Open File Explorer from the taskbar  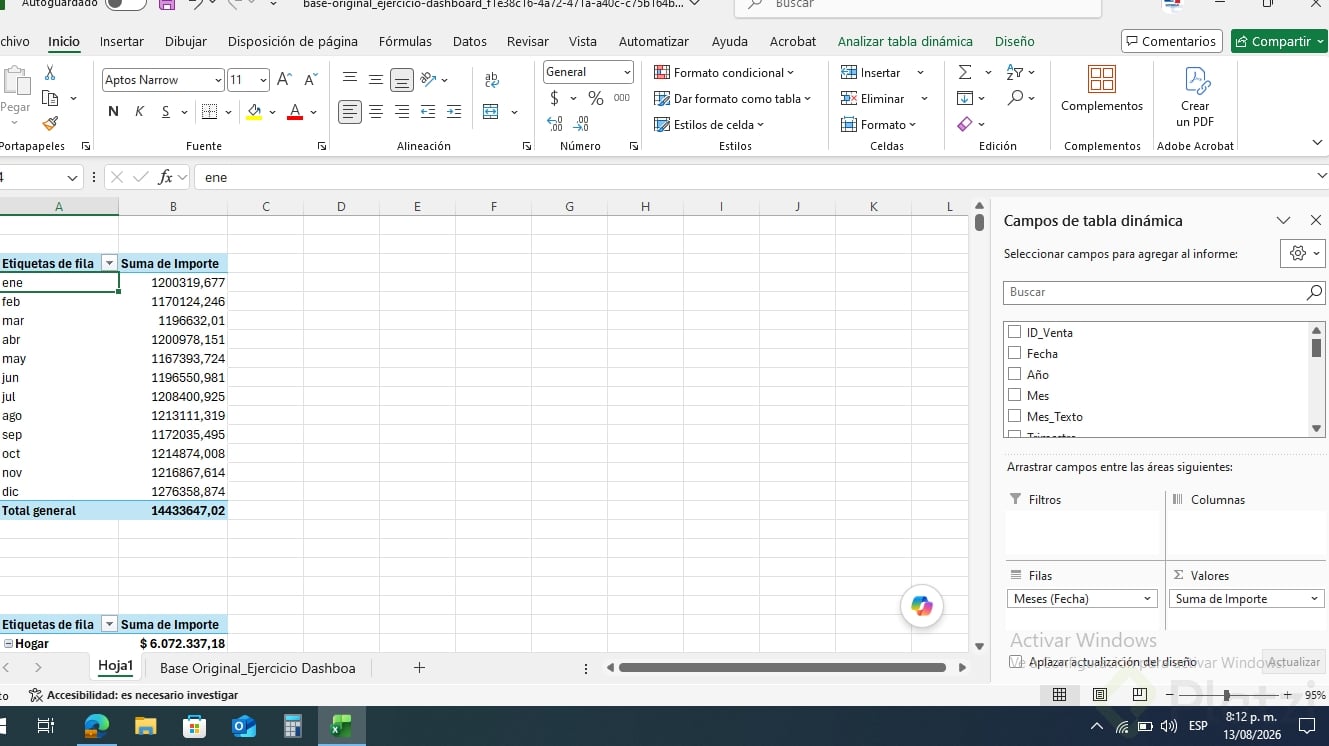click(x=146, y=726)
